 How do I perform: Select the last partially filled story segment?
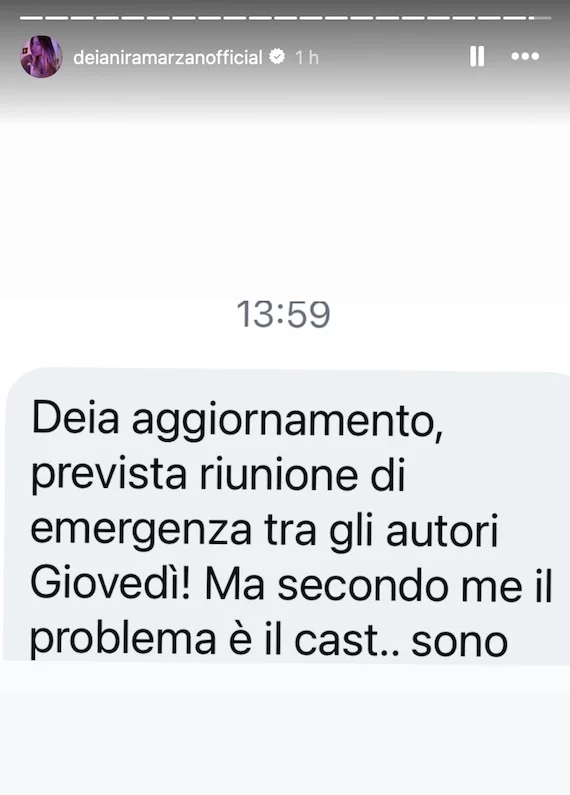(540, 18)
